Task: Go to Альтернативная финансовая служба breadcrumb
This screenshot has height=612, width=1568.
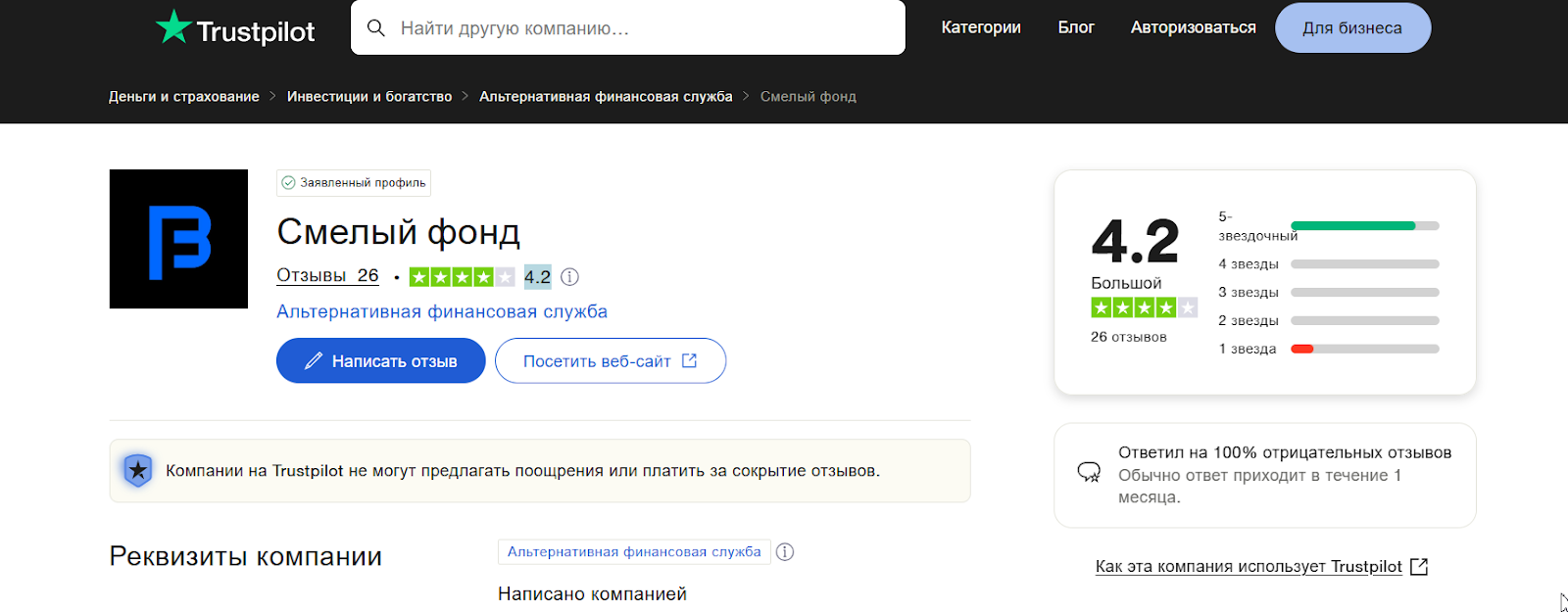Action: [606, 96]
